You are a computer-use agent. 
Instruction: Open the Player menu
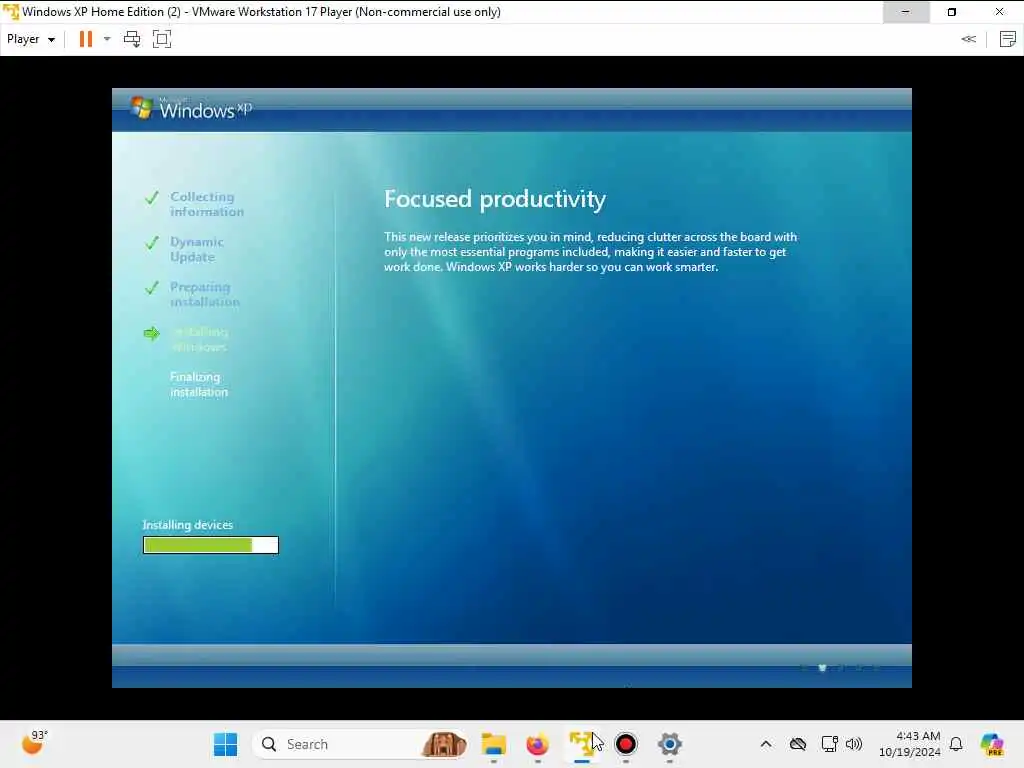point(31,39)
